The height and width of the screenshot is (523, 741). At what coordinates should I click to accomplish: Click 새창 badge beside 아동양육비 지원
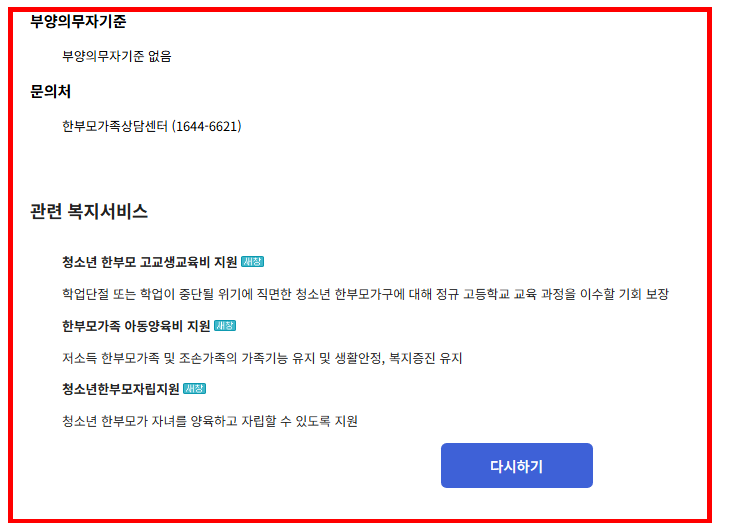point(225,326)
